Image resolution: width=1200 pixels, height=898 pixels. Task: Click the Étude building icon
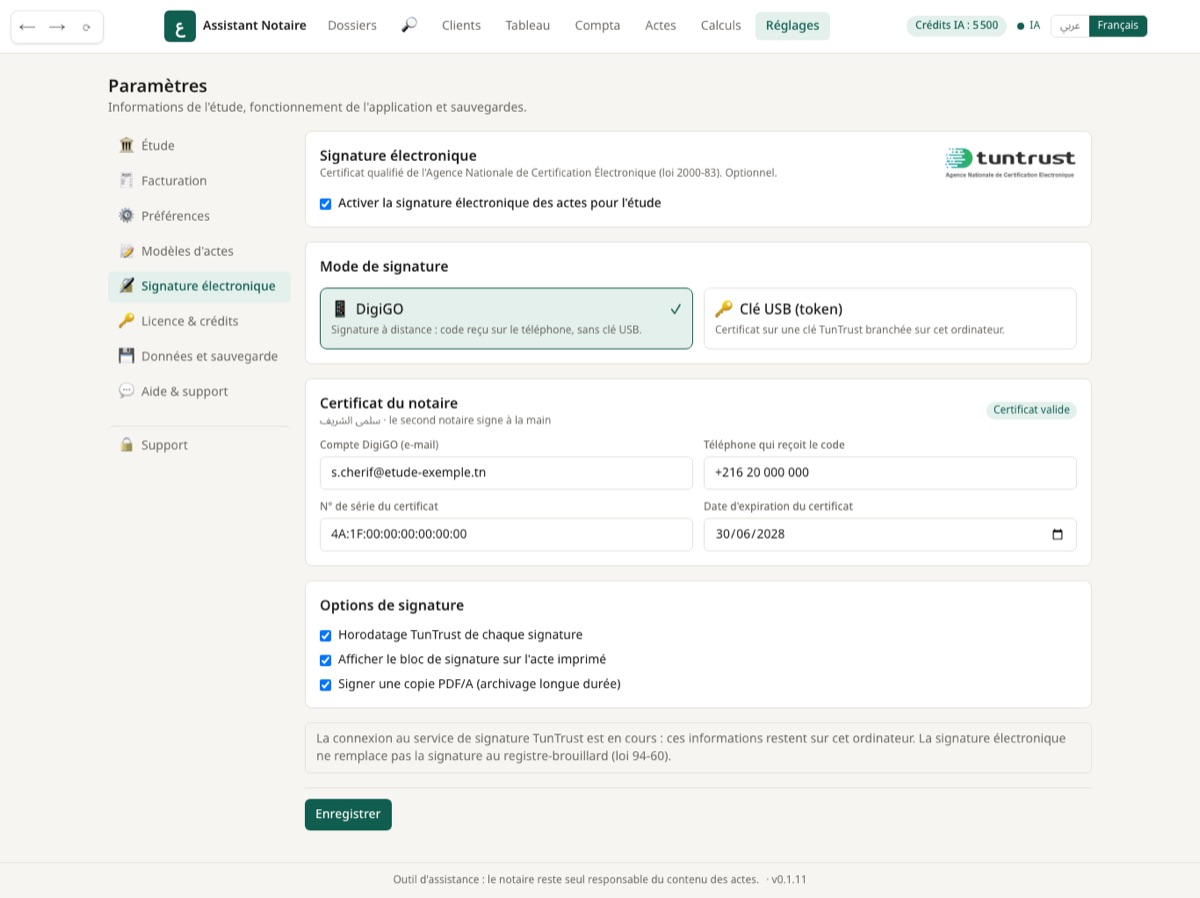tap(126, 146)
